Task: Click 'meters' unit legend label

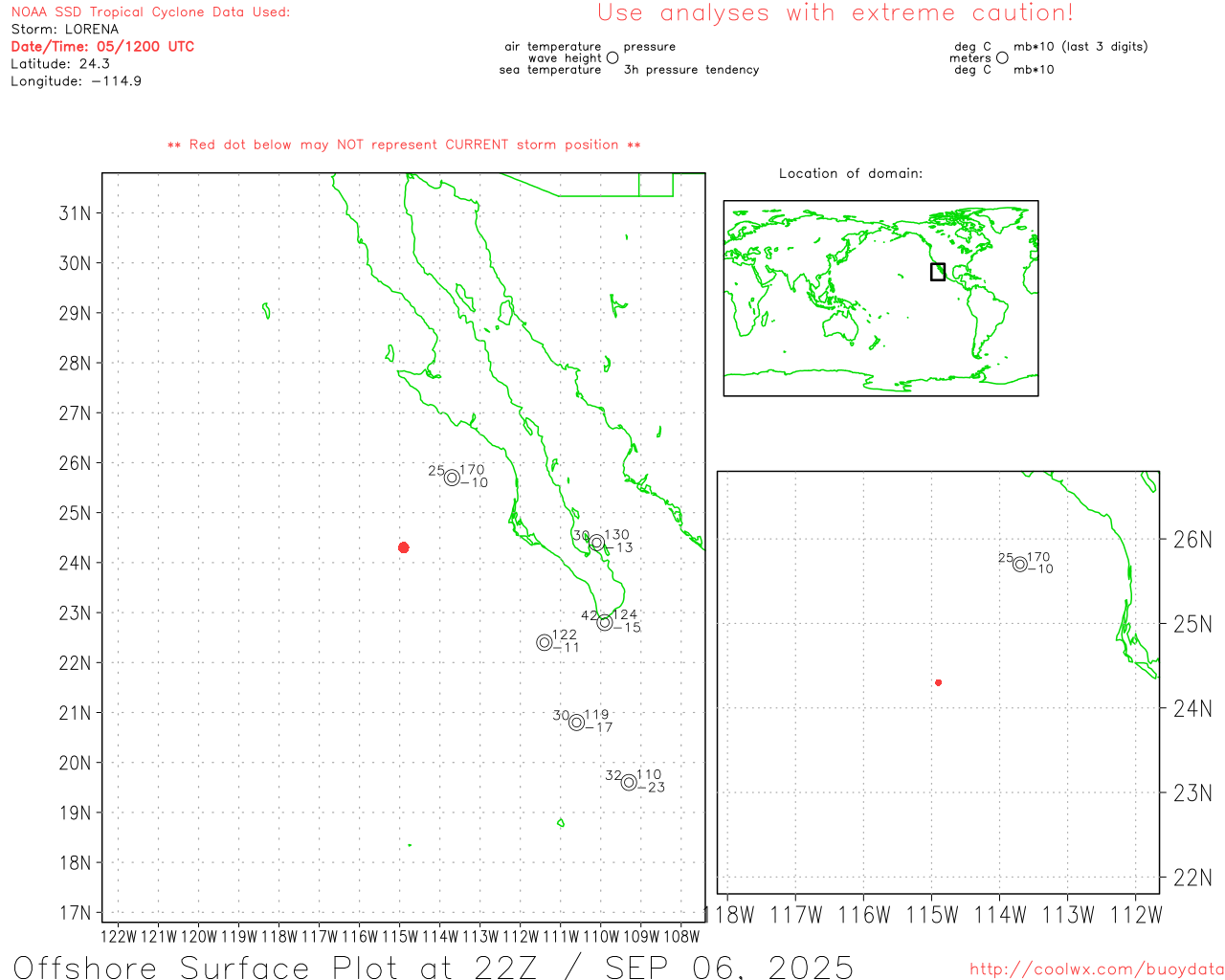Action: pyautogui.click(x=970, y=58)
